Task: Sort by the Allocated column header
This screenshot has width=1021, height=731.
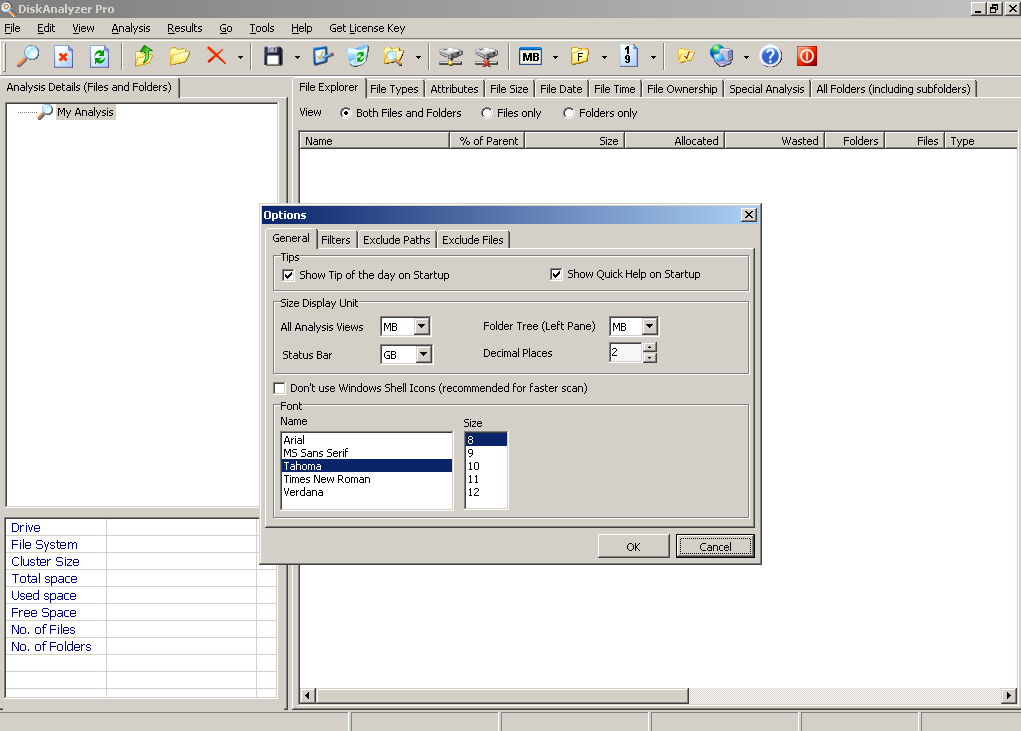Action: pos(675,141)
